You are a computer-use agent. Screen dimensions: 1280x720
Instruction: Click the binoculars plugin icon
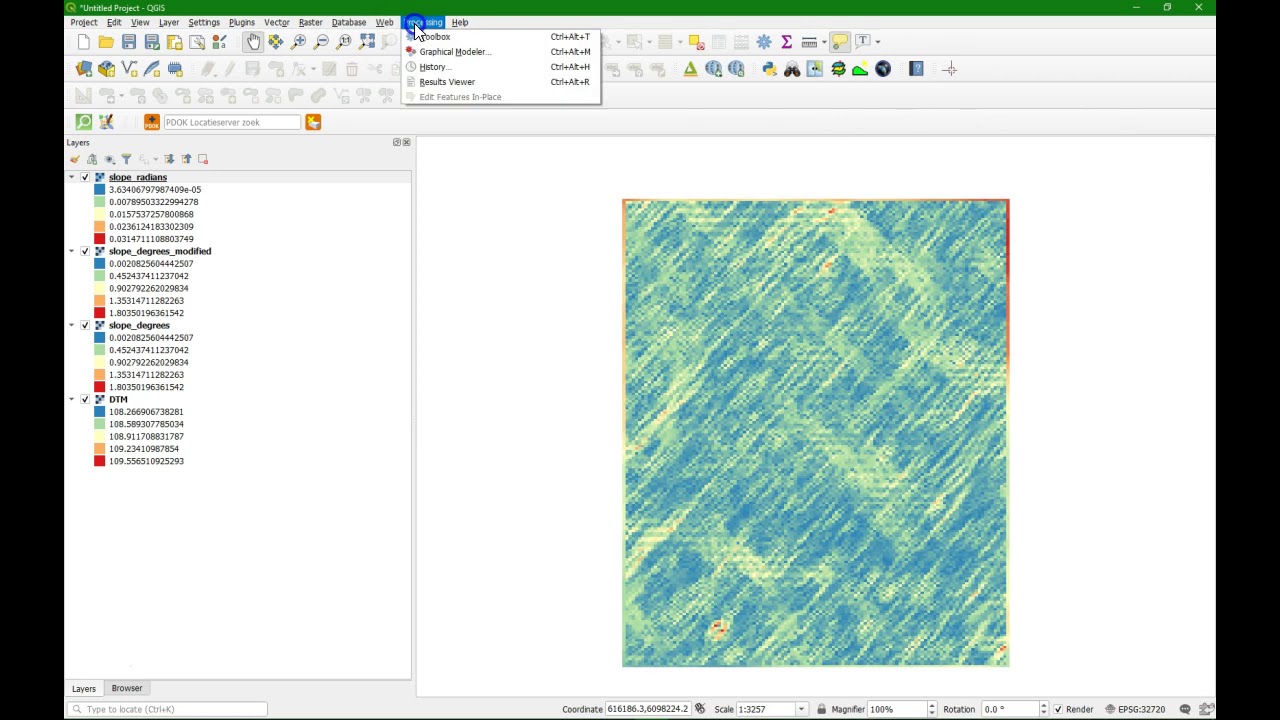tap(792, 69)
